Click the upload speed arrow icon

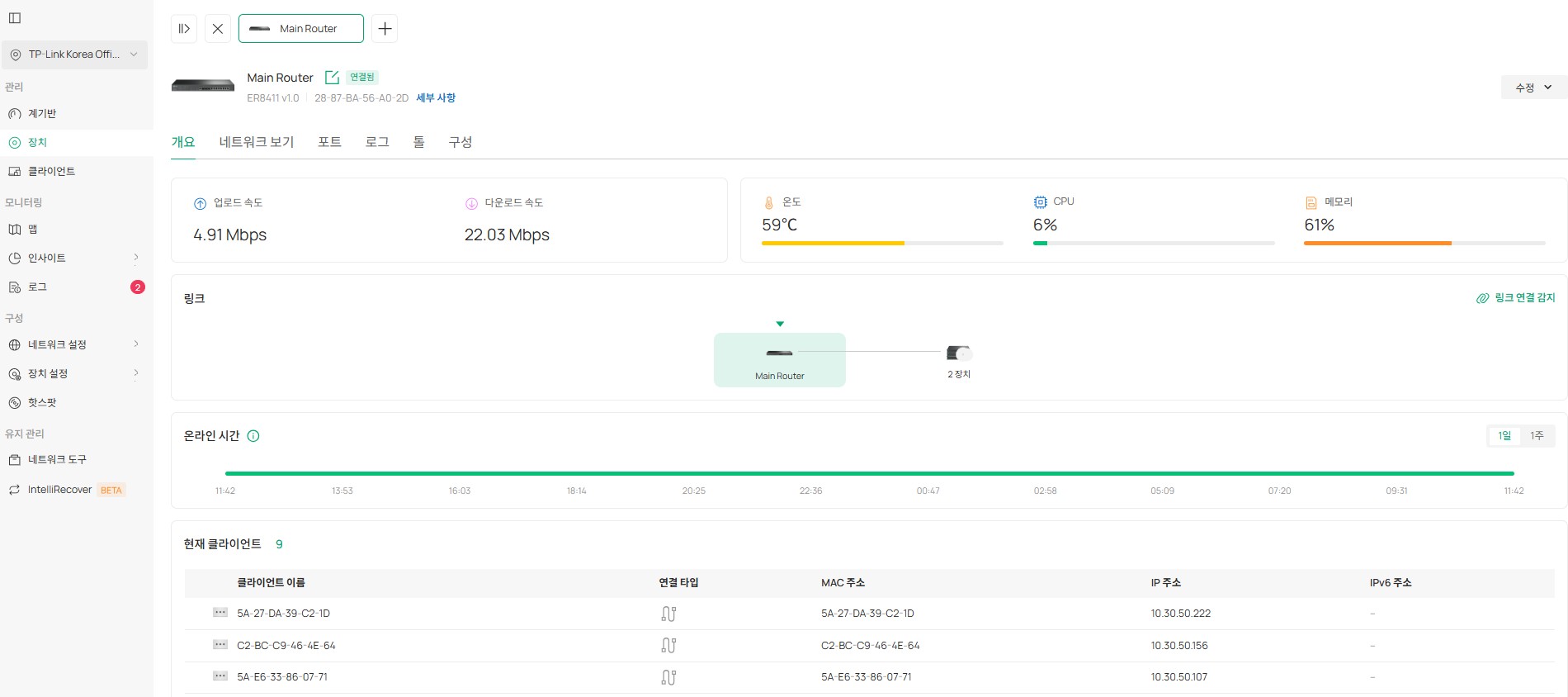click(200, 204)
